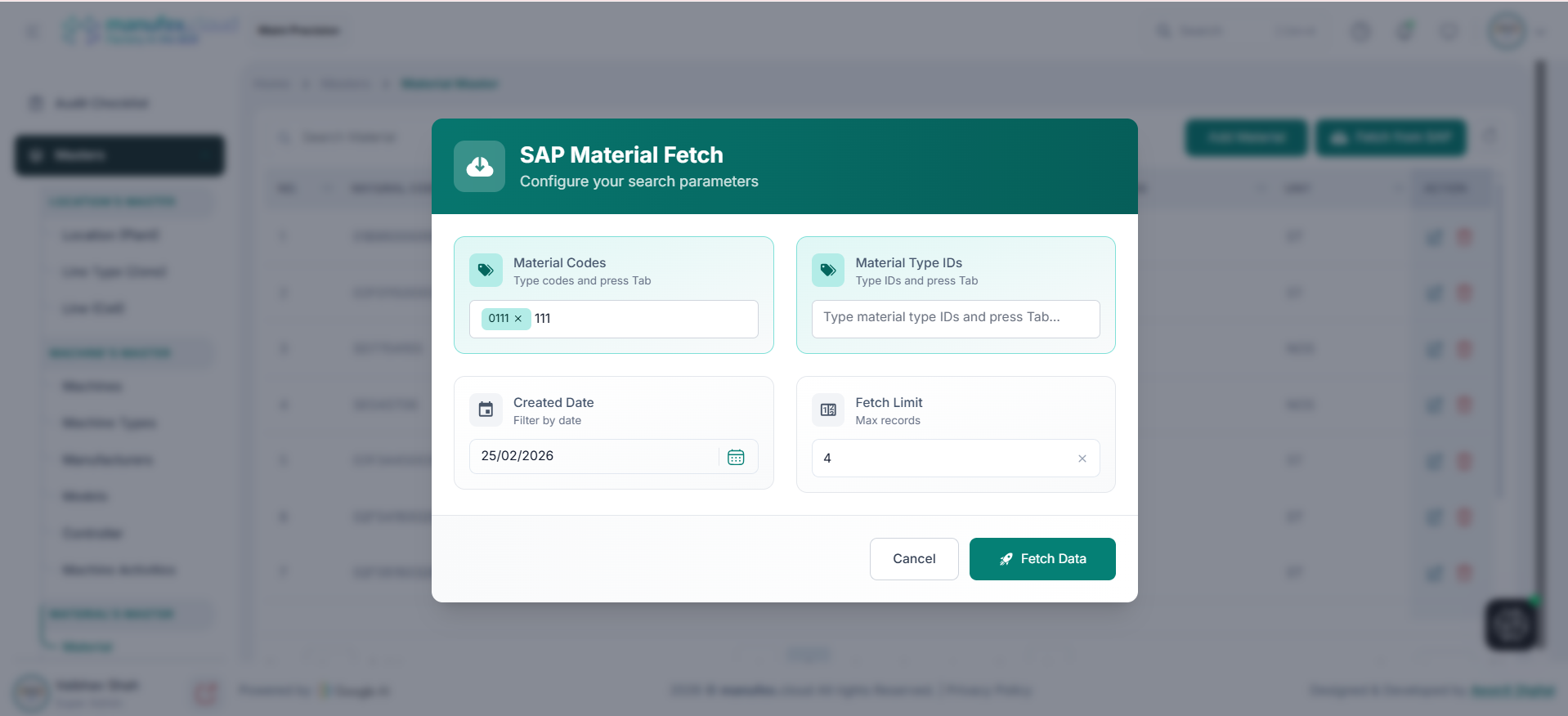Click the '0111' chip text
Viewport: 1568px width, 716px height.
point(499,319)
